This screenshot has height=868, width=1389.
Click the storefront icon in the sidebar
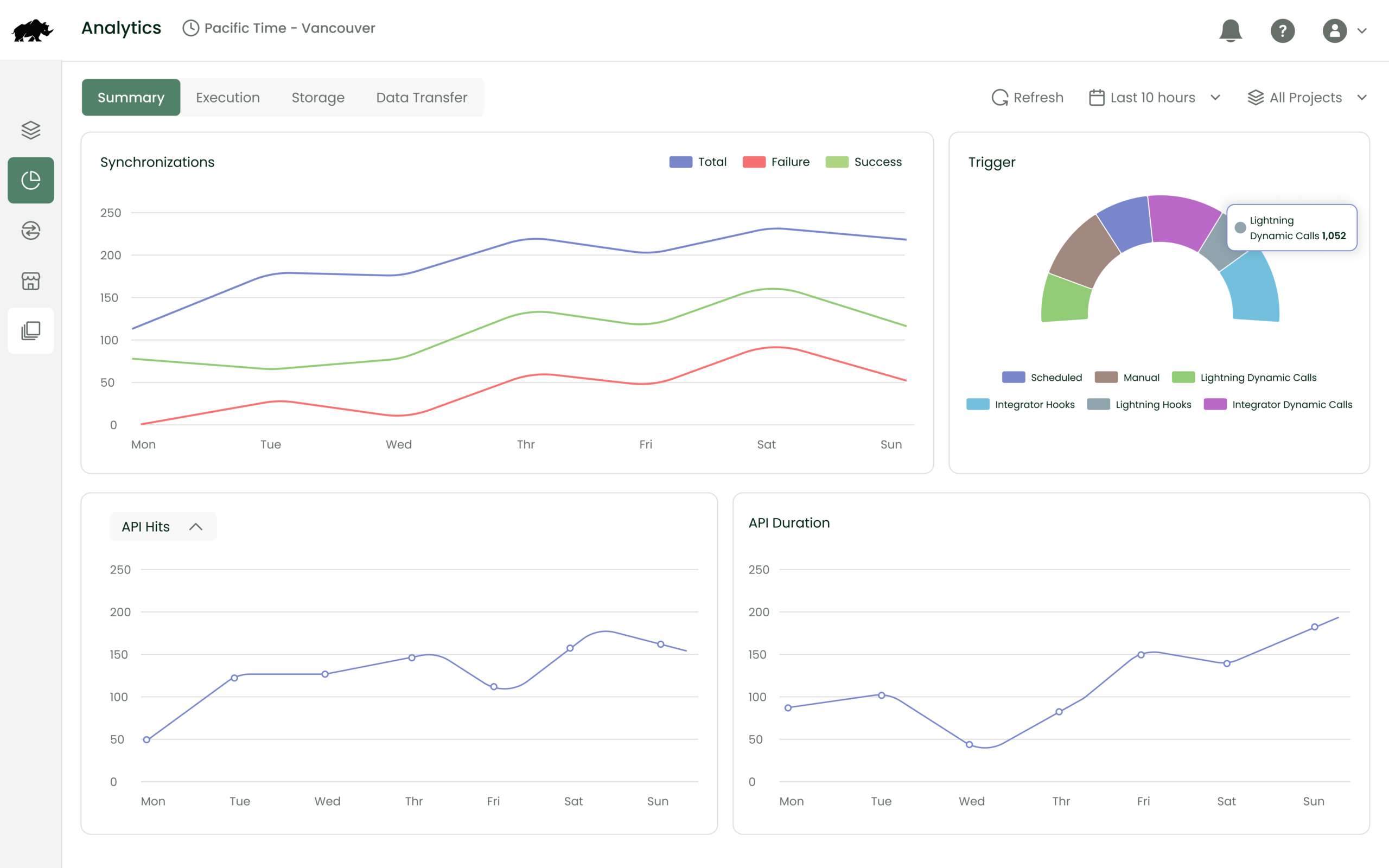click(x=30, y=280)
